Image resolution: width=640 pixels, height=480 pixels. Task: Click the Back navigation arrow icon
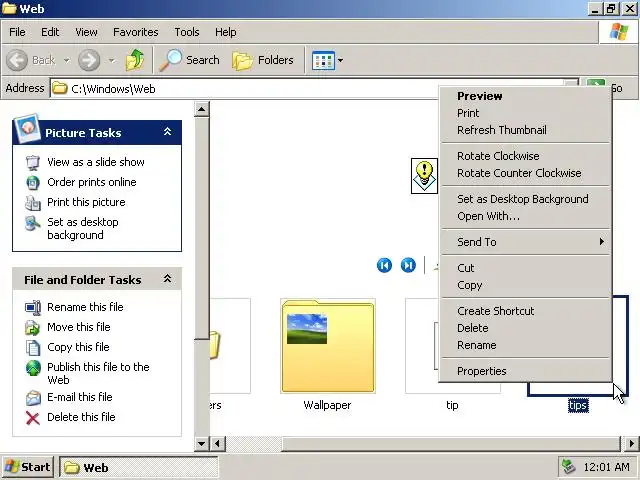[x=17, y=60]
